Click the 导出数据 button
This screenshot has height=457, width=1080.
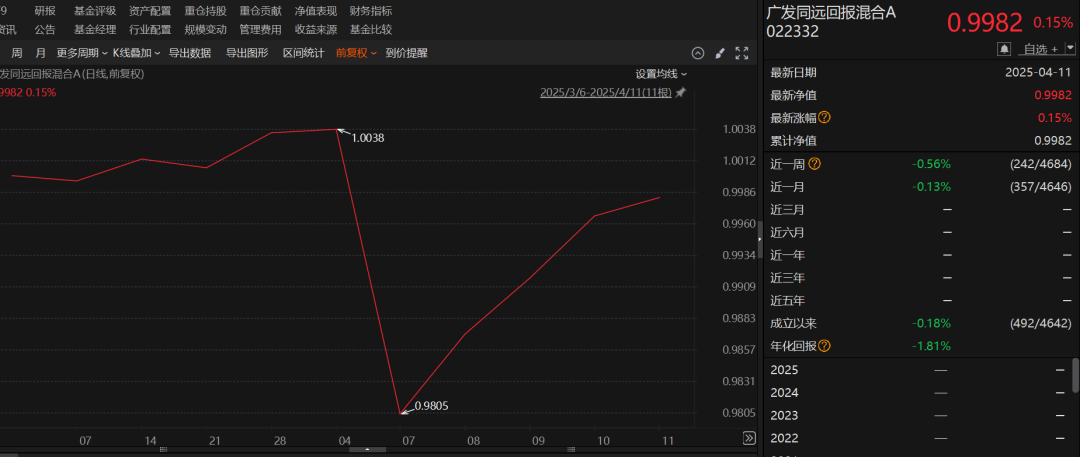[x=189, y=53]
